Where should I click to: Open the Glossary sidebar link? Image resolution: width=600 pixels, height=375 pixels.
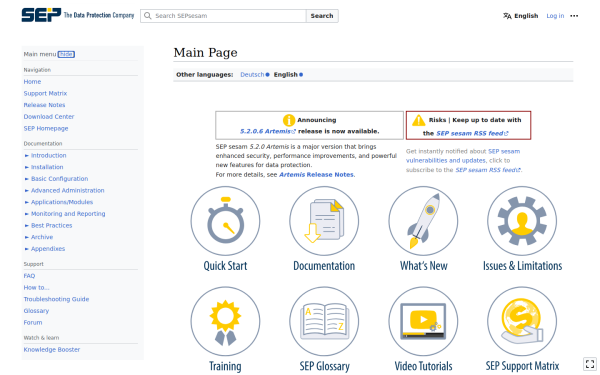pyautogui.click(x=36, y=311)
